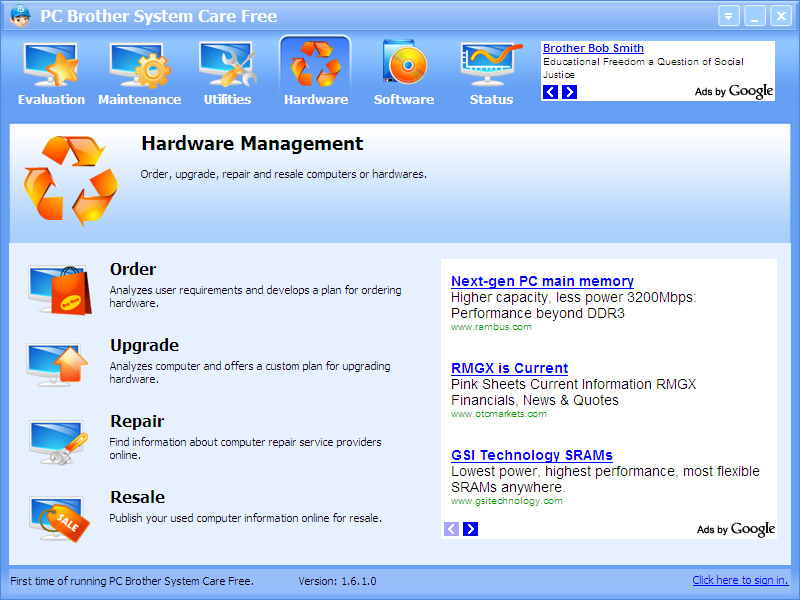Open the Status chart monitor icon
Viewport: 800px width, 600px height.
491,64
